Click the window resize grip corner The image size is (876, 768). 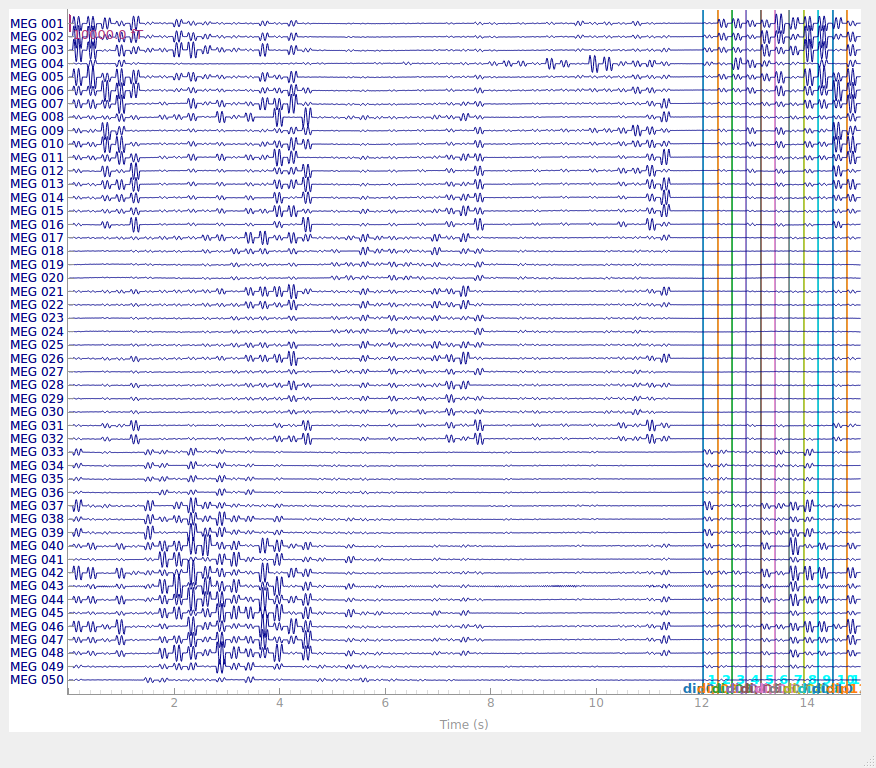click(x=870, y=762)
